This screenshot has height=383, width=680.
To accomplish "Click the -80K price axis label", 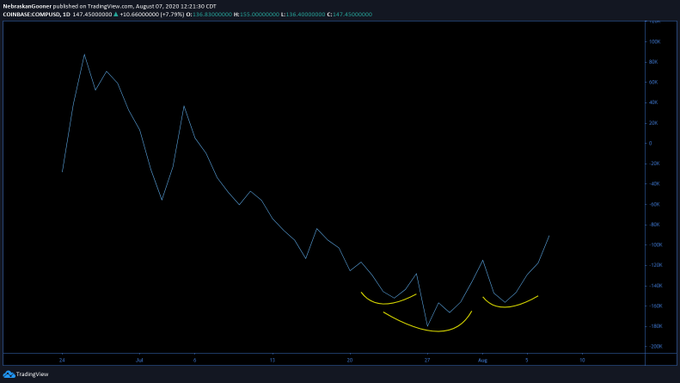I will pyautogui.click(x=654, y=225).
